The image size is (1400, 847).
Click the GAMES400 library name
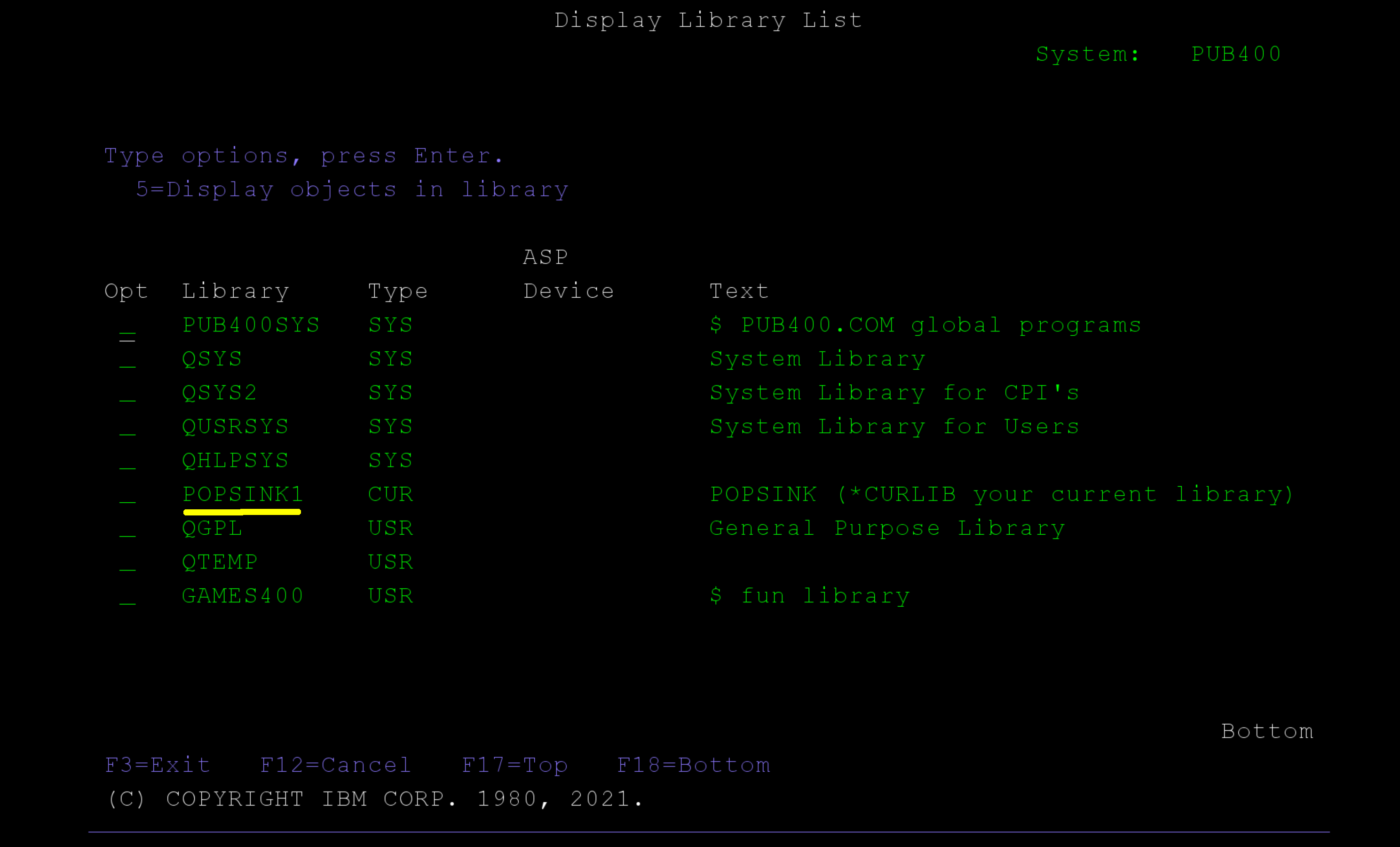pyautogui.click(x=243, y=596)
